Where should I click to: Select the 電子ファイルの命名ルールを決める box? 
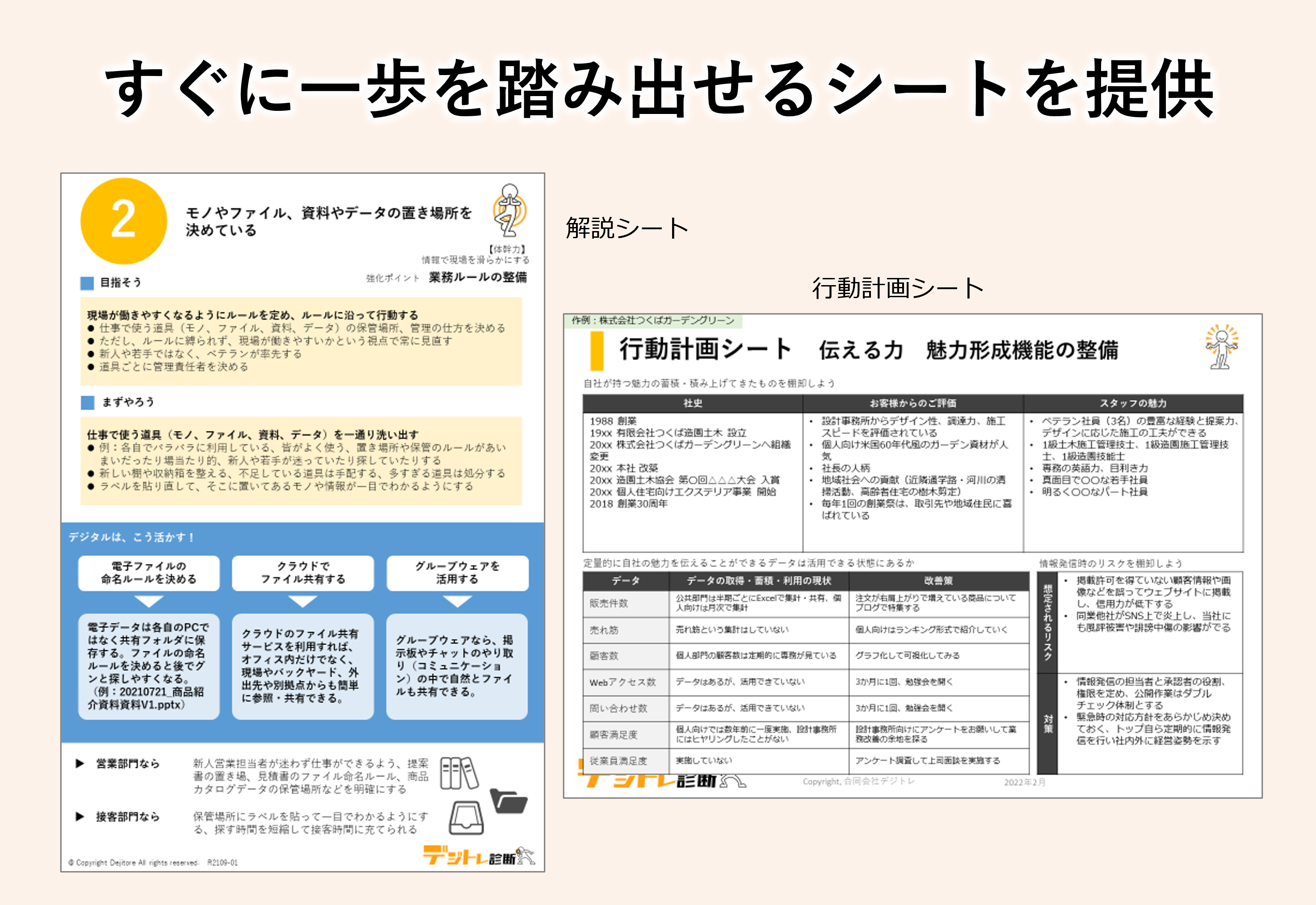(148, 572)
